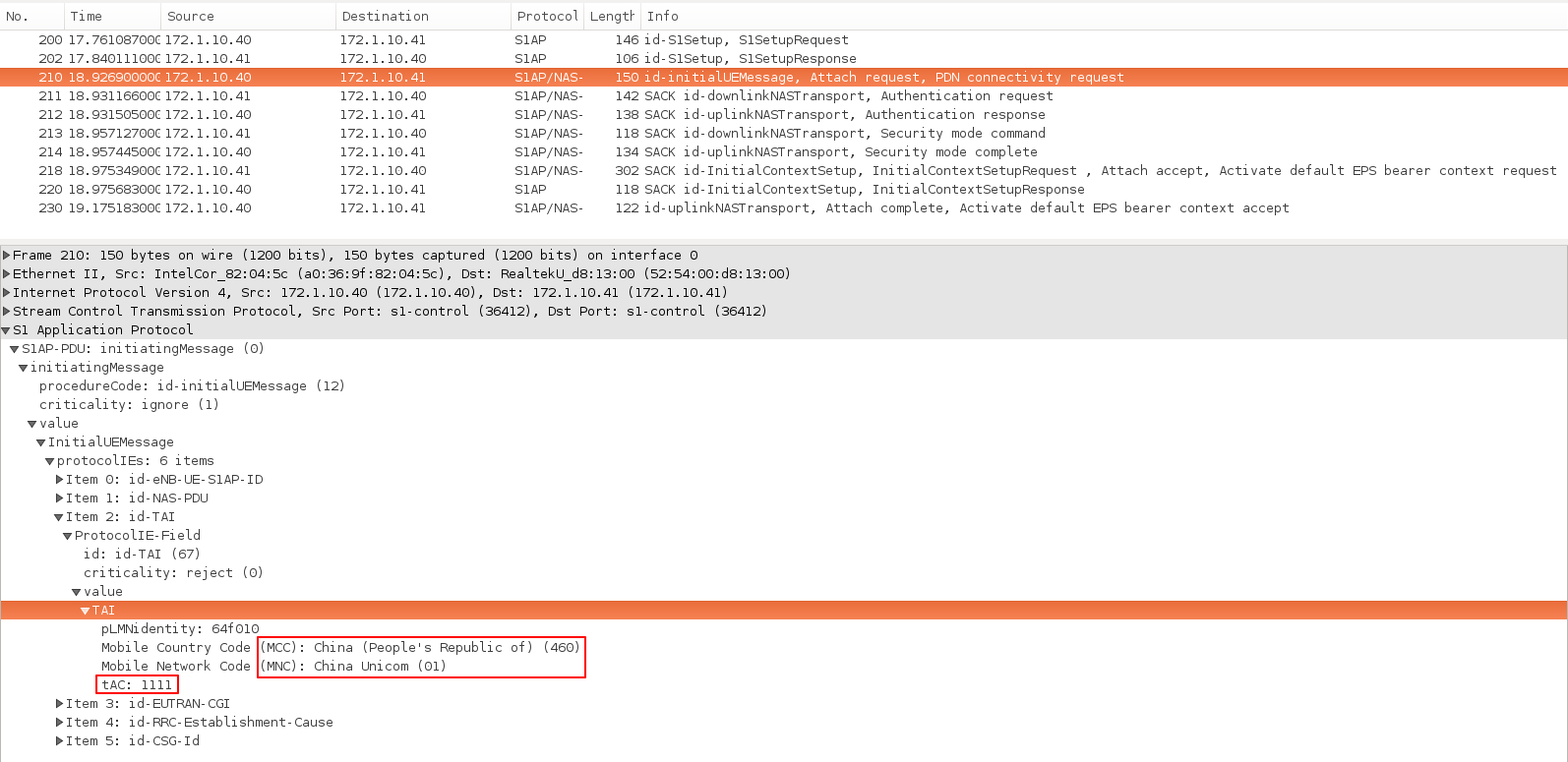Expand Item 5: id-CSG-Id
The height and width of the screenshot is (762, 1568).
coord(60,741)
